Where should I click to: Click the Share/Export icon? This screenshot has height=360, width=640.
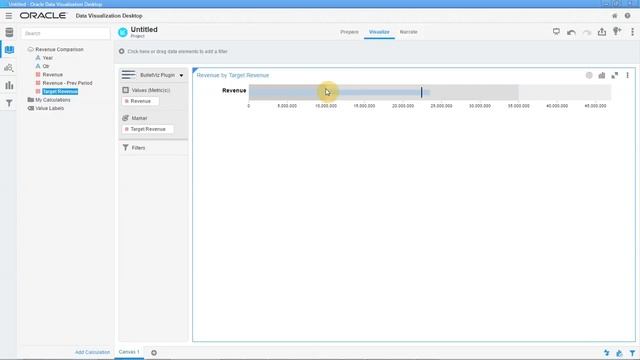tap(602, 32)
